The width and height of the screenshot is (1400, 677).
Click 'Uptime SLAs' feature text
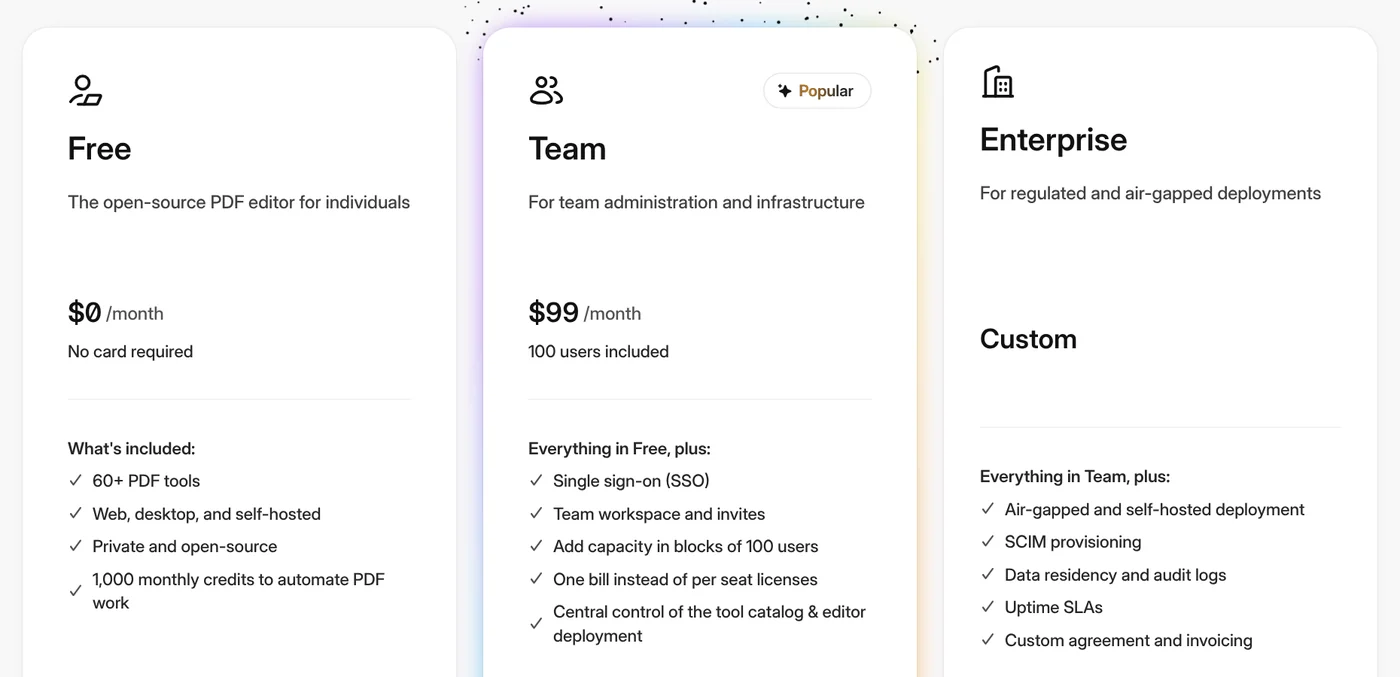pos(1053,607)
